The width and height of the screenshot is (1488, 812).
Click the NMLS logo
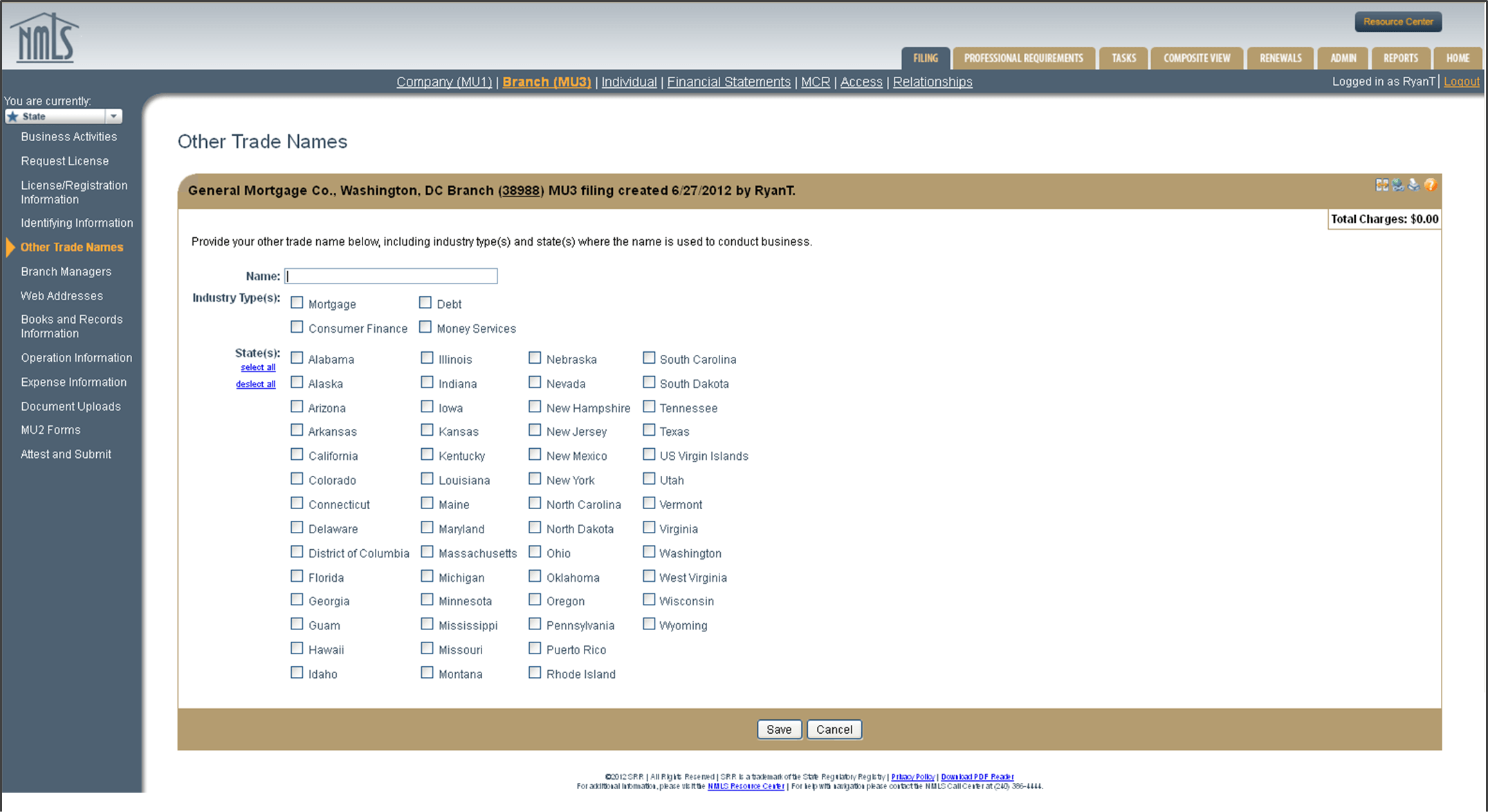point(44,38)
